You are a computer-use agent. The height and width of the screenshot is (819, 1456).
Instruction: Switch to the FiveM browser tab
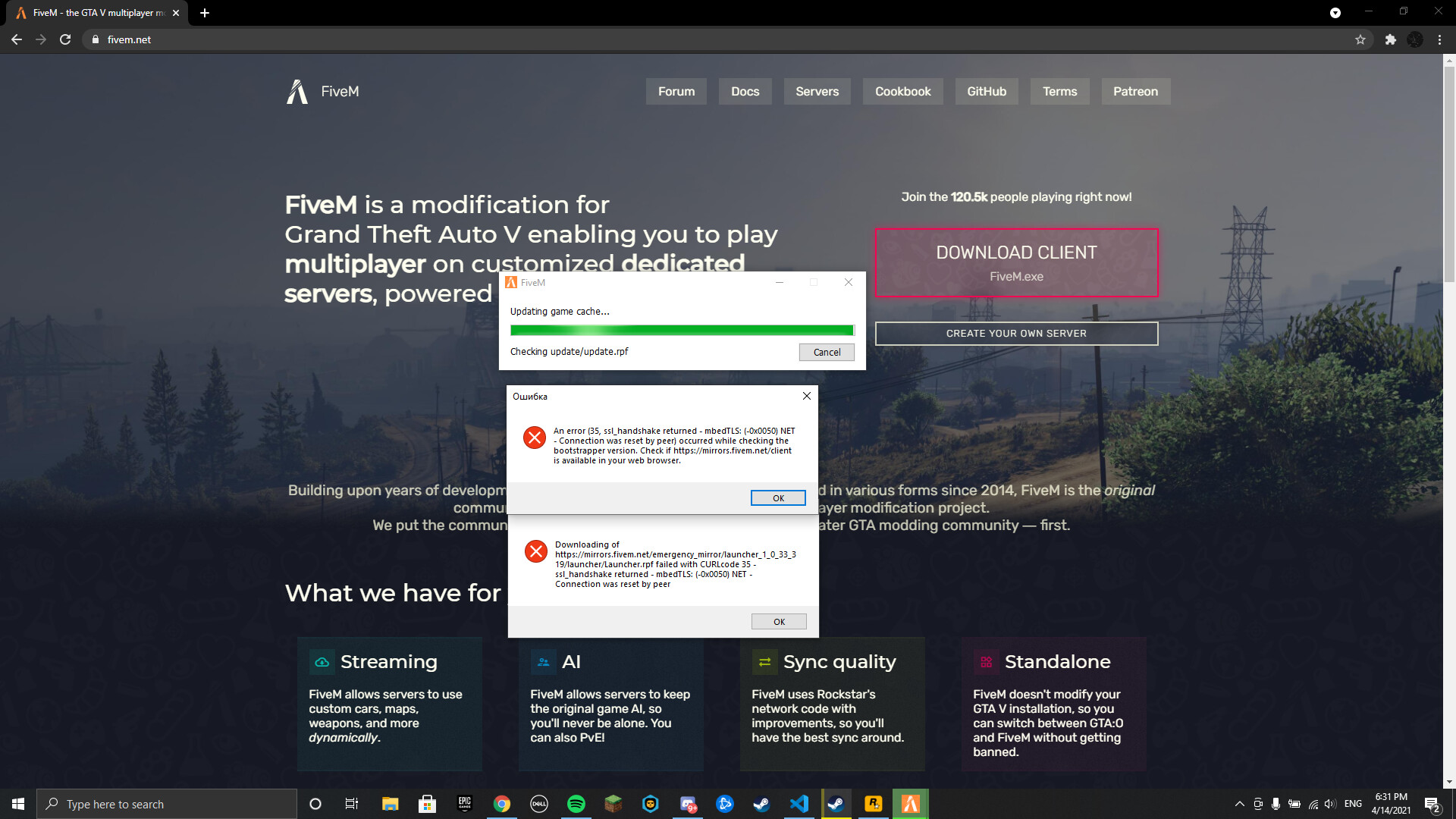pos(91,12)
